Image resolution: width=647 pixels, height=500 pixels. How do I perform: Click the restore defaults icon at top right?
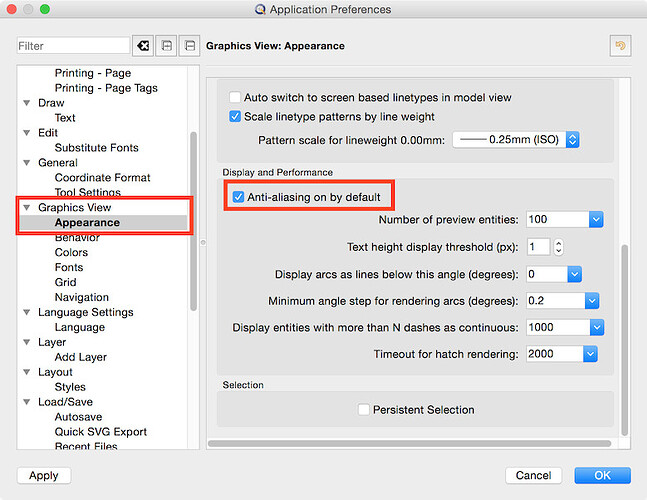(620, 46)
